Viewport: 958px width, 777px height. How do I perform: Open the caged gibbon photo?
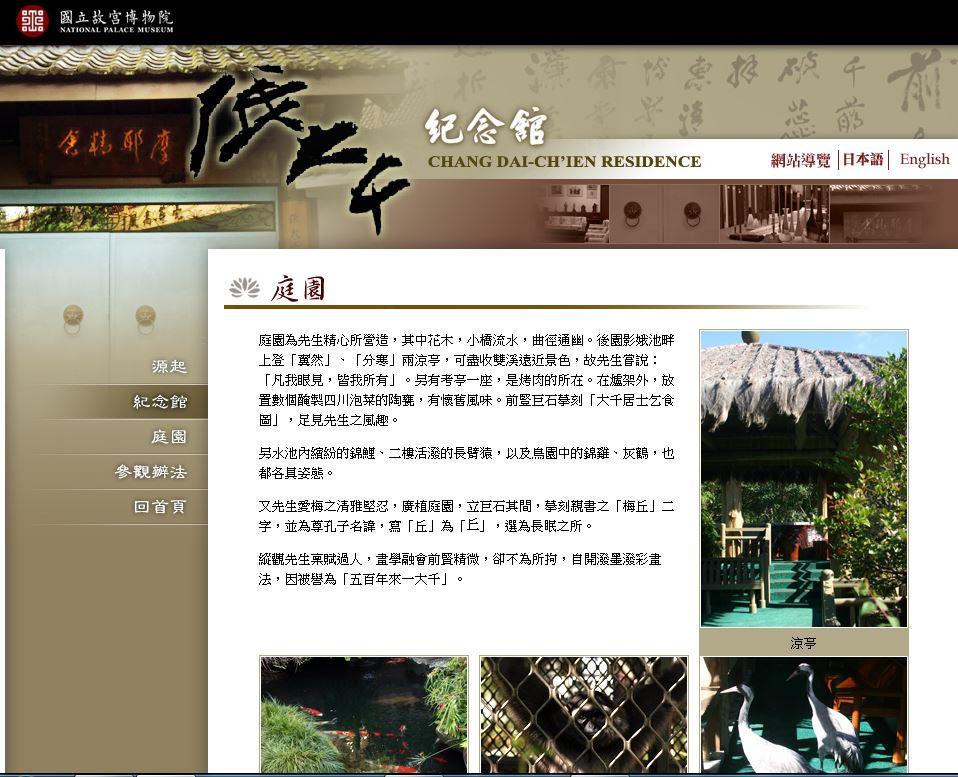(583, 714)
